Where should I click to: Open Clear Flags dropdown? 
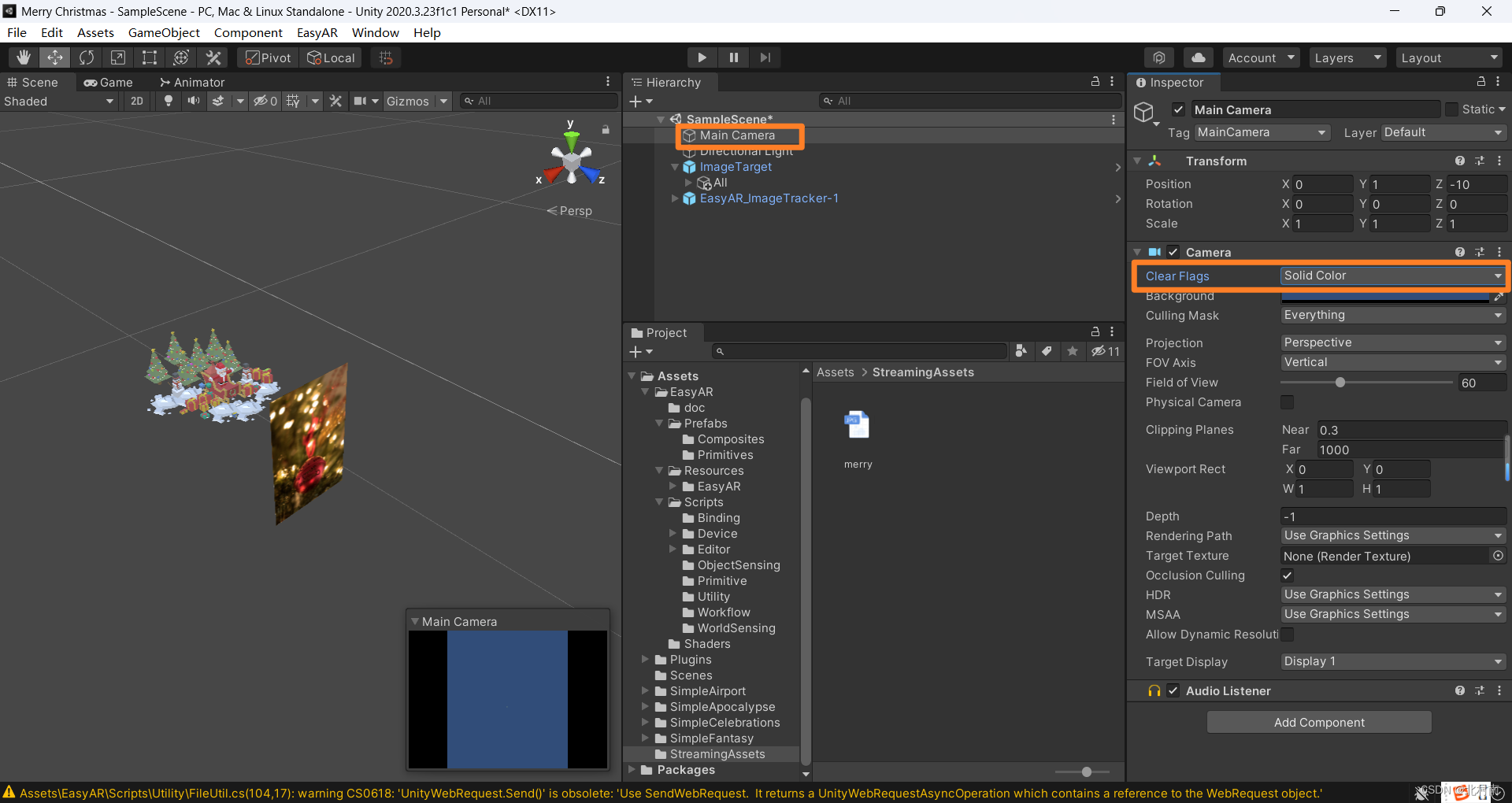coord(1392,276)
